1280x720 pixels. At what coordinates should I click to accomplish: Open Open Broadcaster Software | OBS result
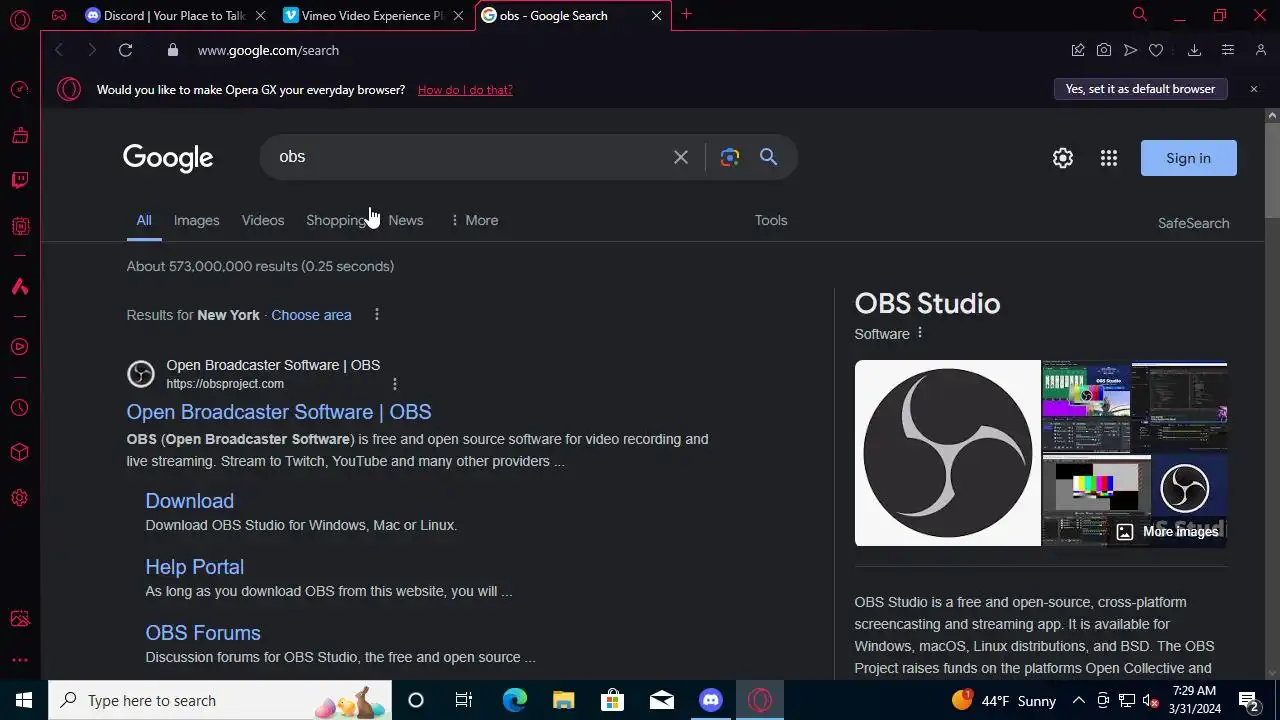279,412
